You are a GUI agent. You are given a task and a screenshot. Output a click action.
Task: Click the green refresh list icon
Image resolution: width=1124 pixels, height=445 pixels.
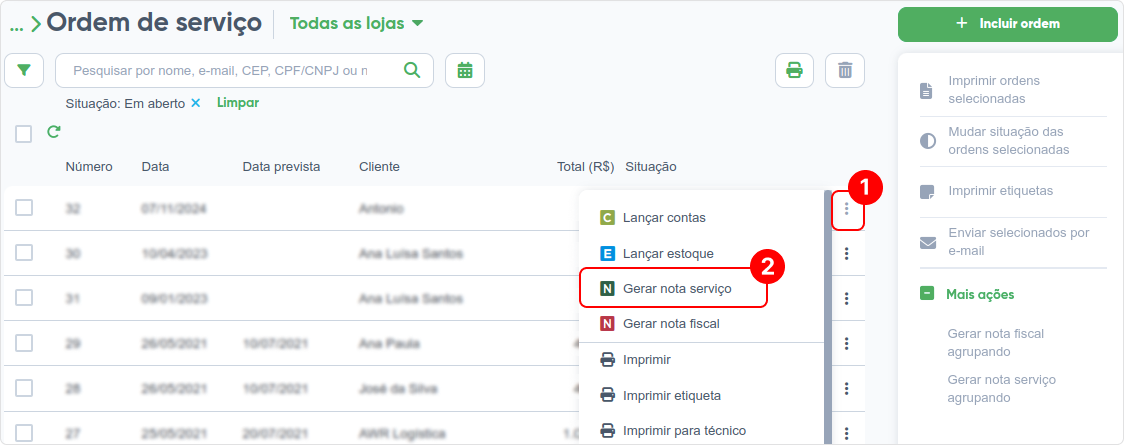(54, 132)
